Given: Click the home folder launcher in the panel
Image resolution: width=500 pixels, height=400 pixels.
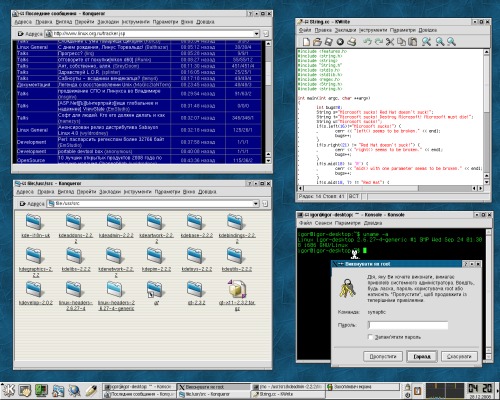Looking at the screenshot, I should click(x=58, y=390).
